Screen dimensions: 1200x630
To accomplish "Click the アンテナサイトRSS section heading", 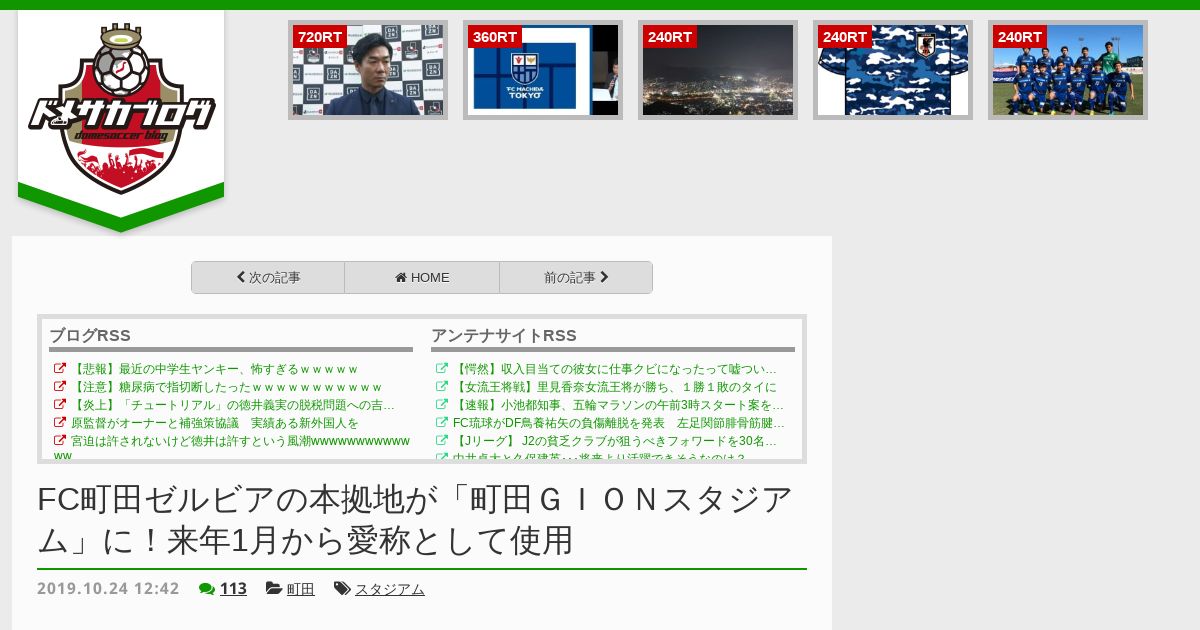I will [x=504, y=335].
